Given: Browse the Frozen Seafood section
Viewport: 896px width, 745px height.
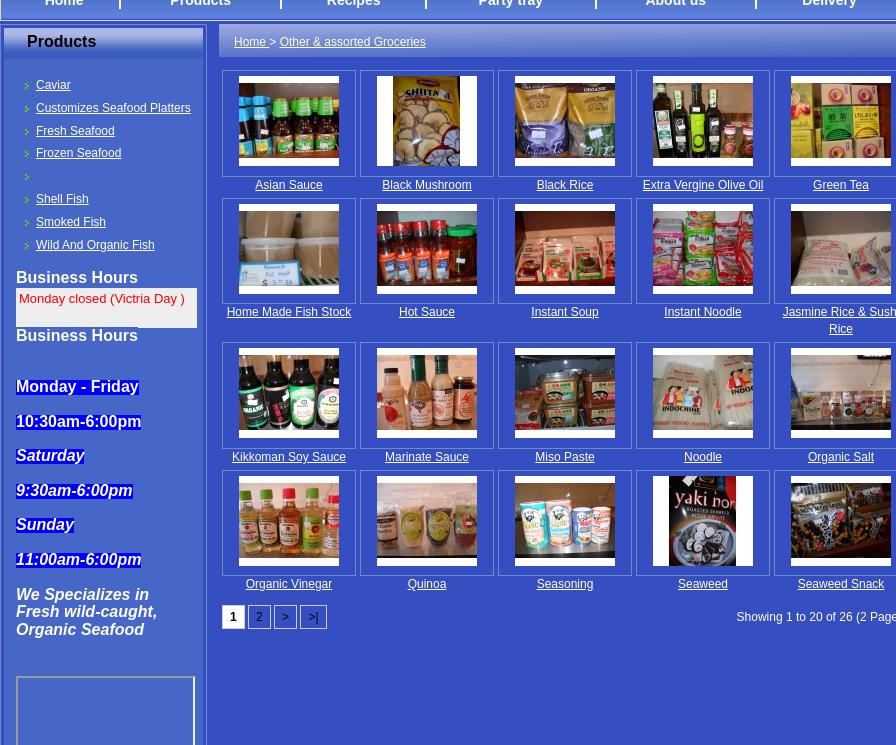Looking at the screenshot, I should tap(78, 153).
